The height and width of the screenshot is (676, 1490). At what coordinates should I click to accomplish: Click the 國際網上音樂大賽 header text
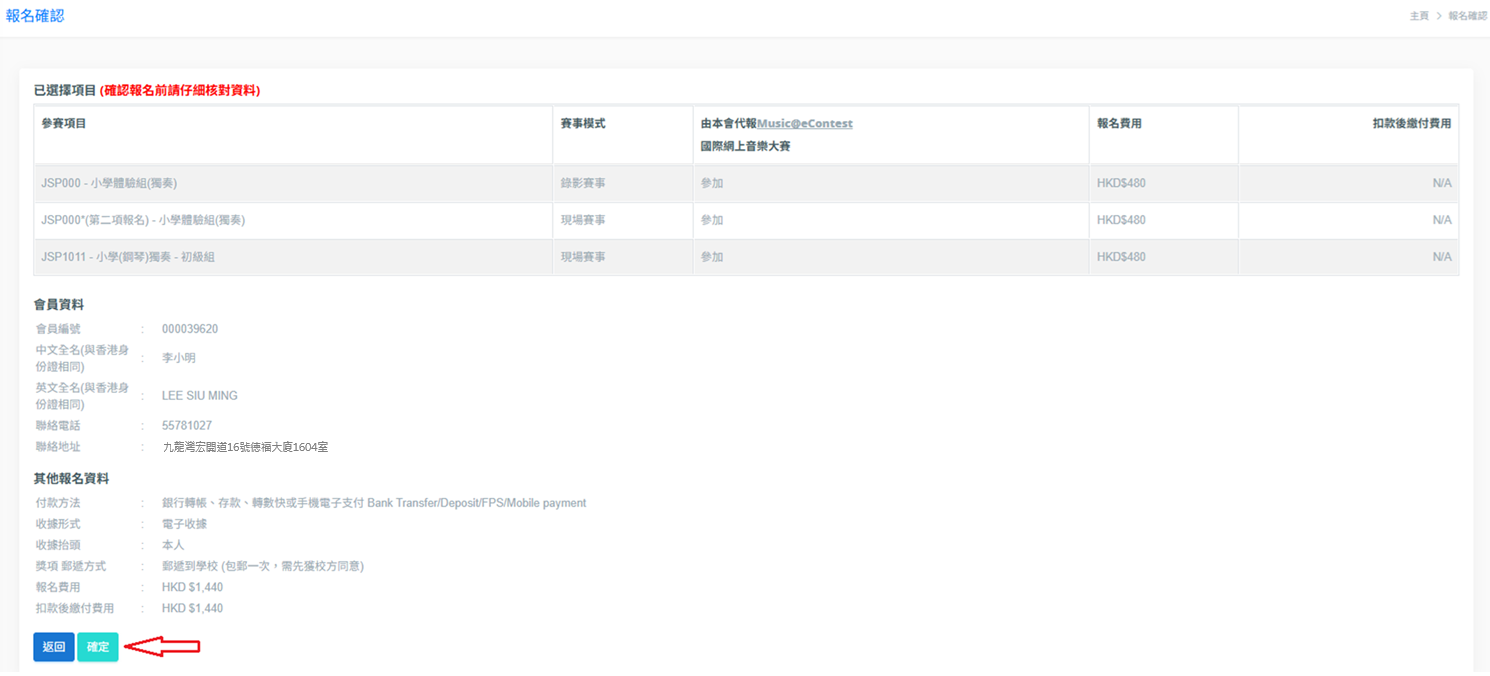[x=746, y=146]
